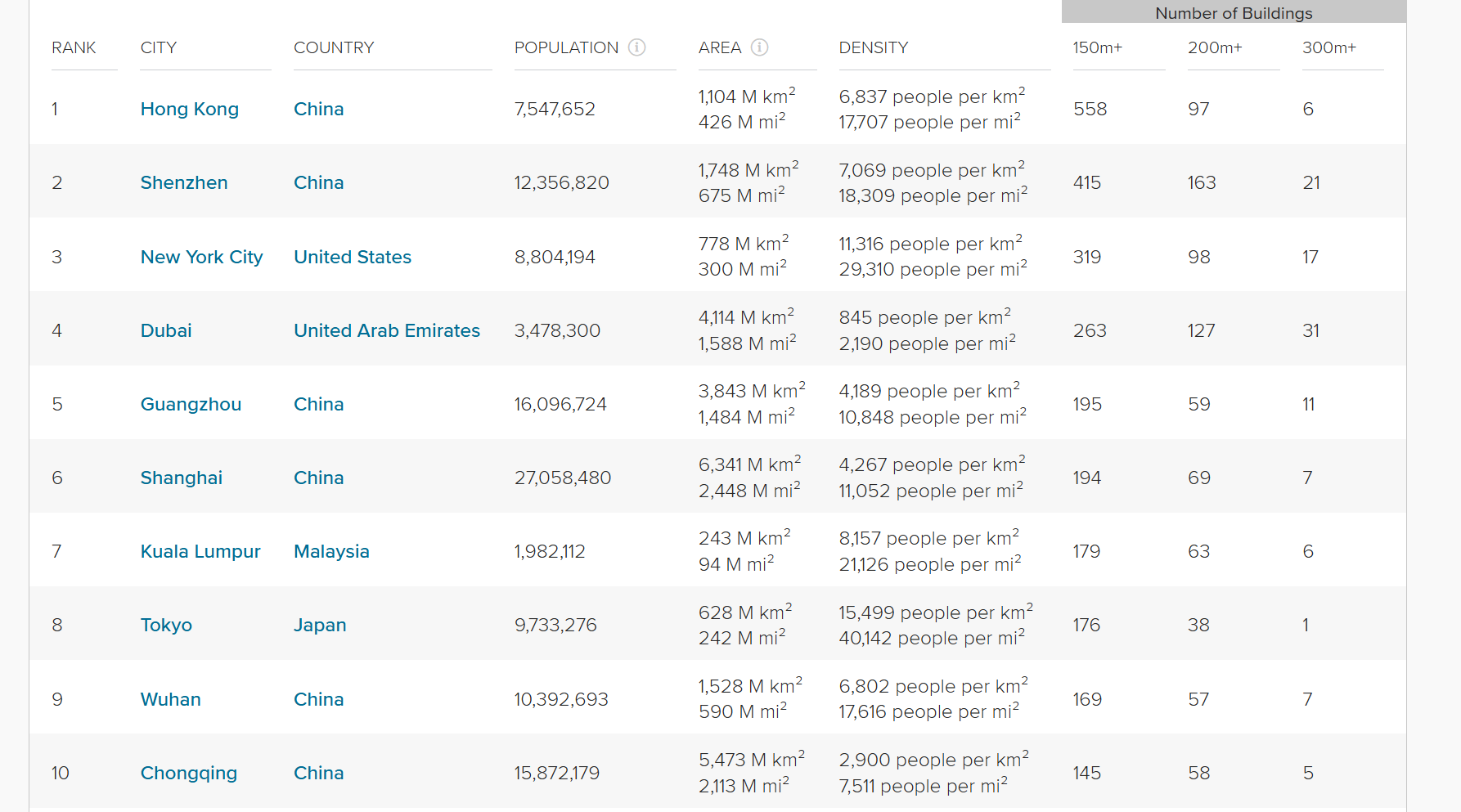
Task: Open the Shenzhen city link
Action: (184, 182)
